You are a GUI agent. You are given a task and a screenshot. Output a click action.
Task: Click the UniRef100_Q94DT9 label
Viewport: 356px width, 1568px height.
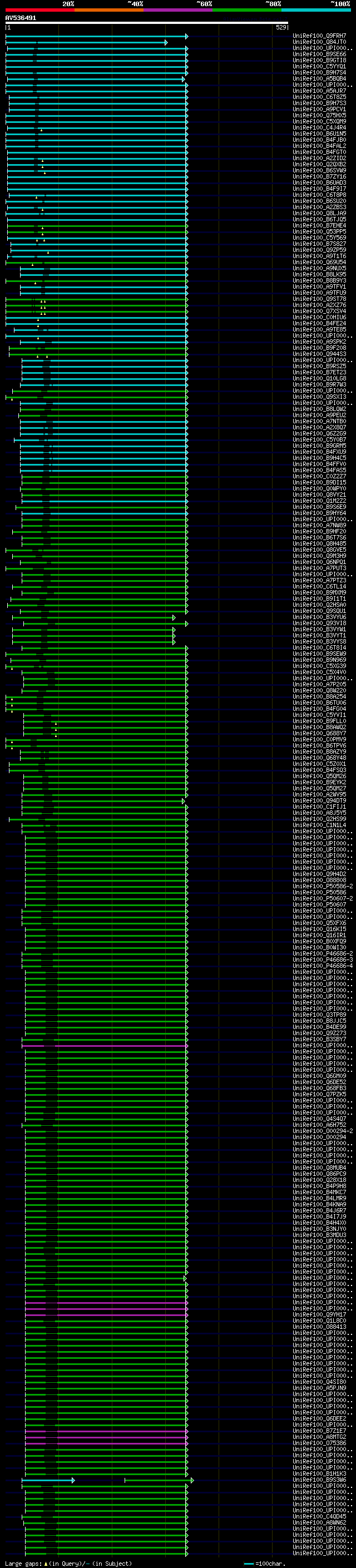[319, 801]
